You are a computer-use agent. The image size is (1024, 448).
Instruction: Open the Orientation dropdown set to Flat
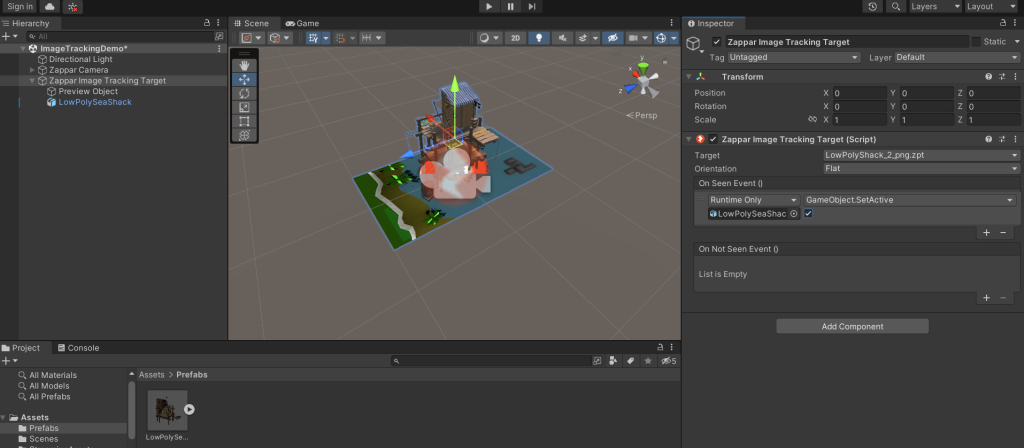point(920,169)
